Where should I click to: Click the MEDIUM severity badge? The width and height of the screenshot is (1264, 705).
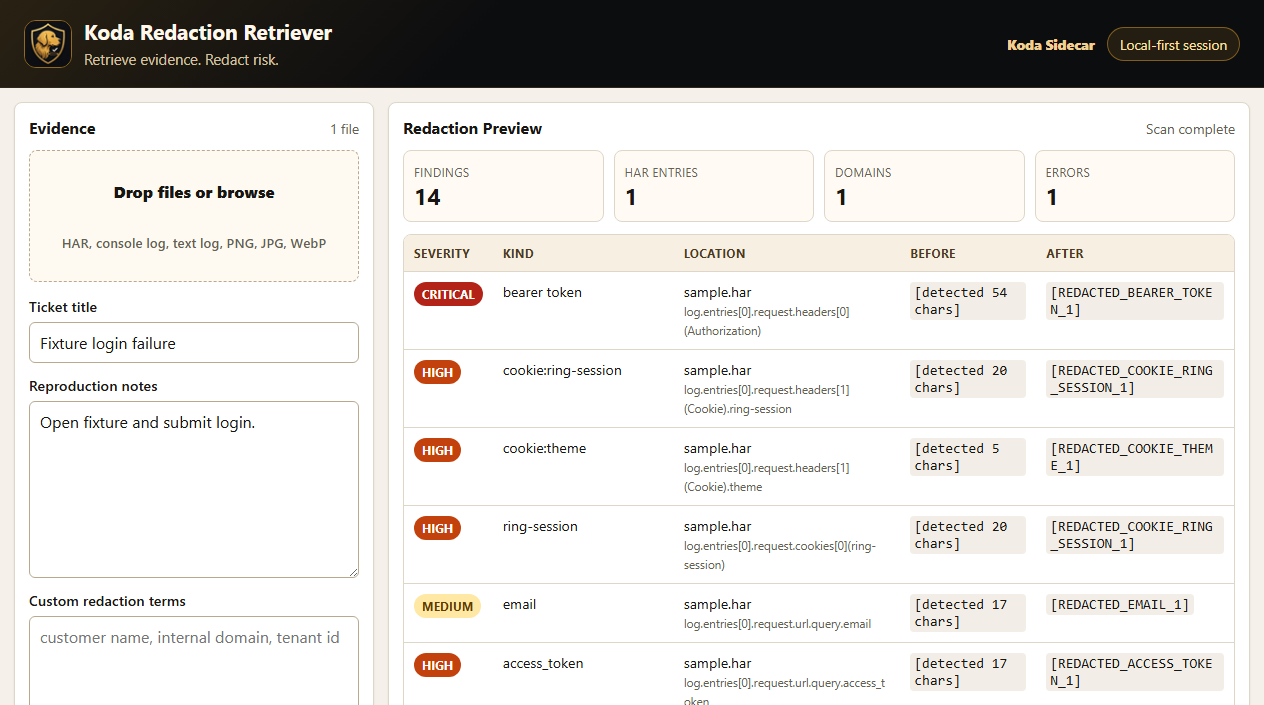447,606
